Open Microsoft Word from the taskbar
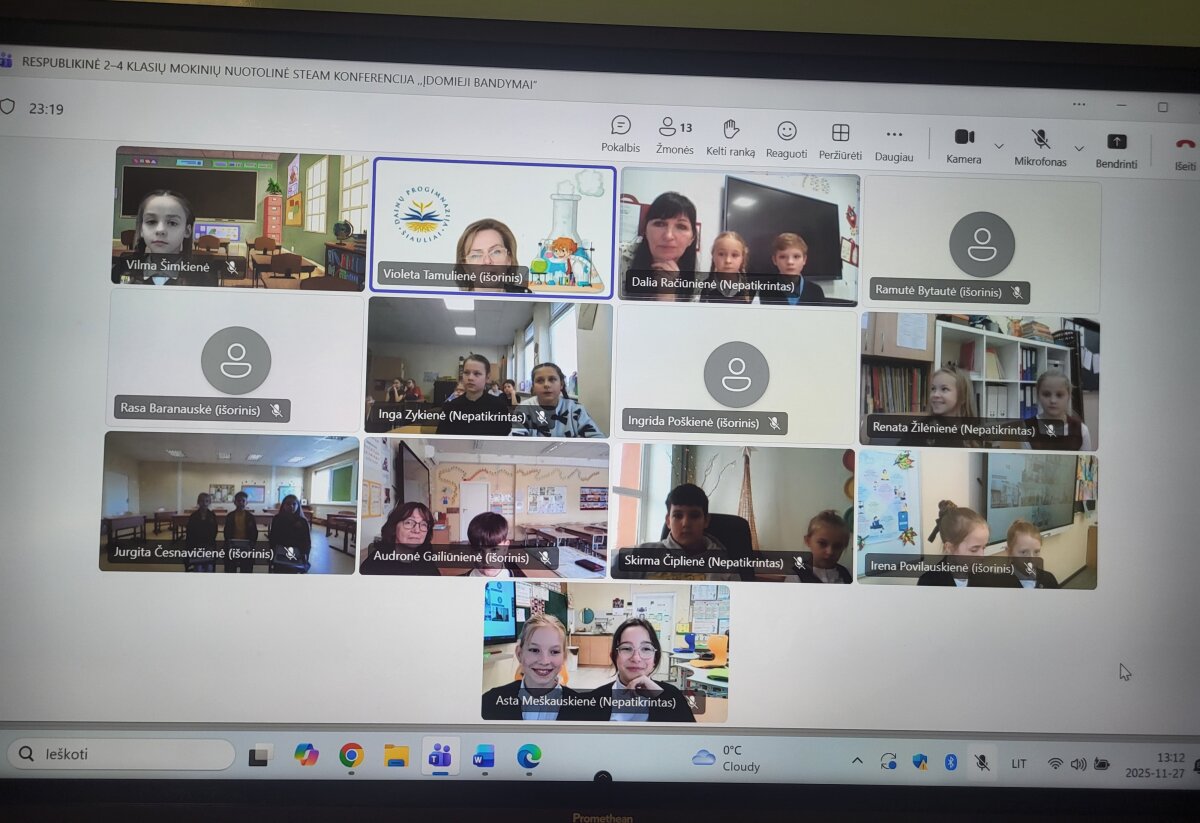1200x823 pixels. pyautogui.click(x=484, y=756)
